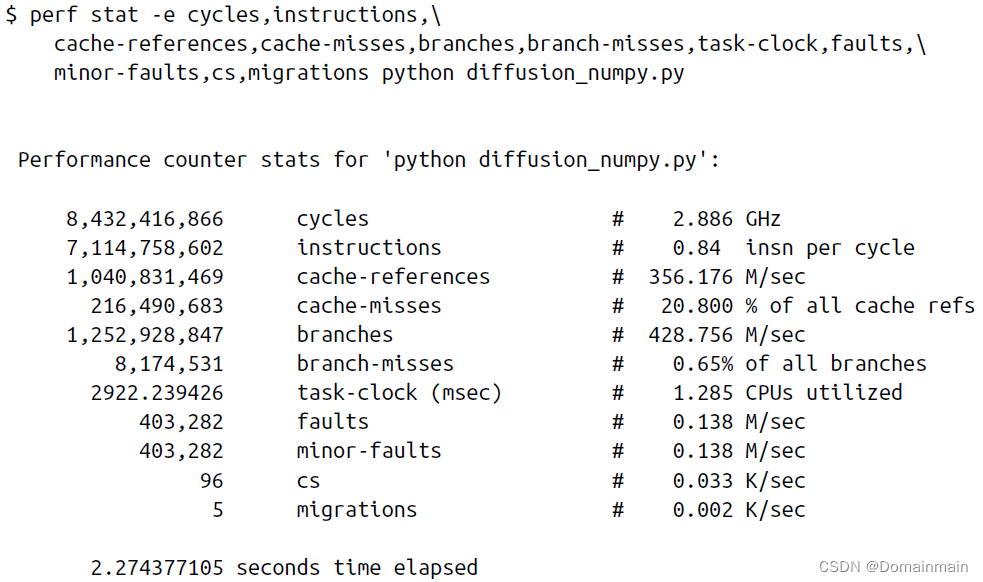
Task: Click the branch-misses count 8,174,531
Action: [x=169, y=364]
